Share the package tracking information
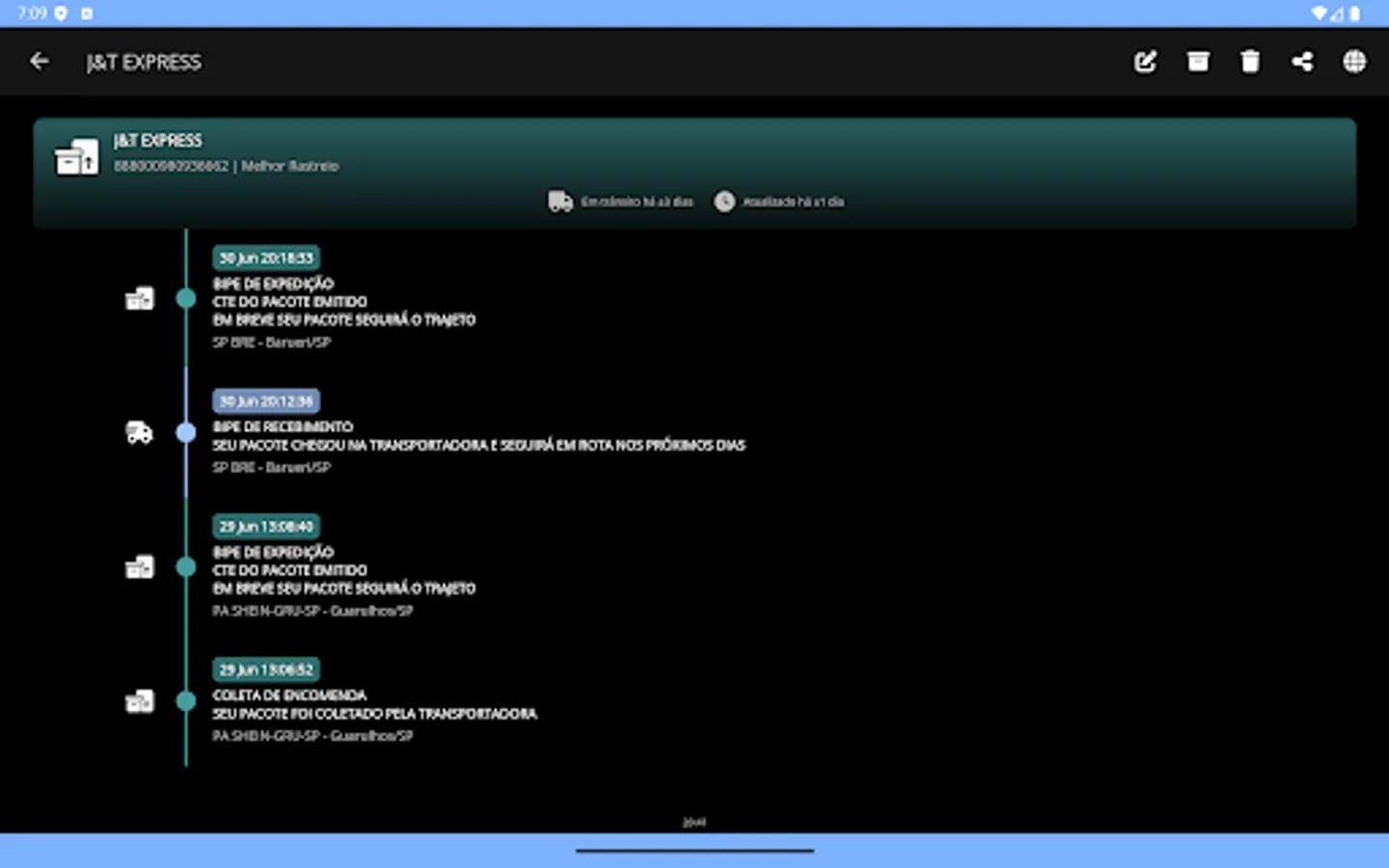 pyautogui.click(x=1302, y=62)
